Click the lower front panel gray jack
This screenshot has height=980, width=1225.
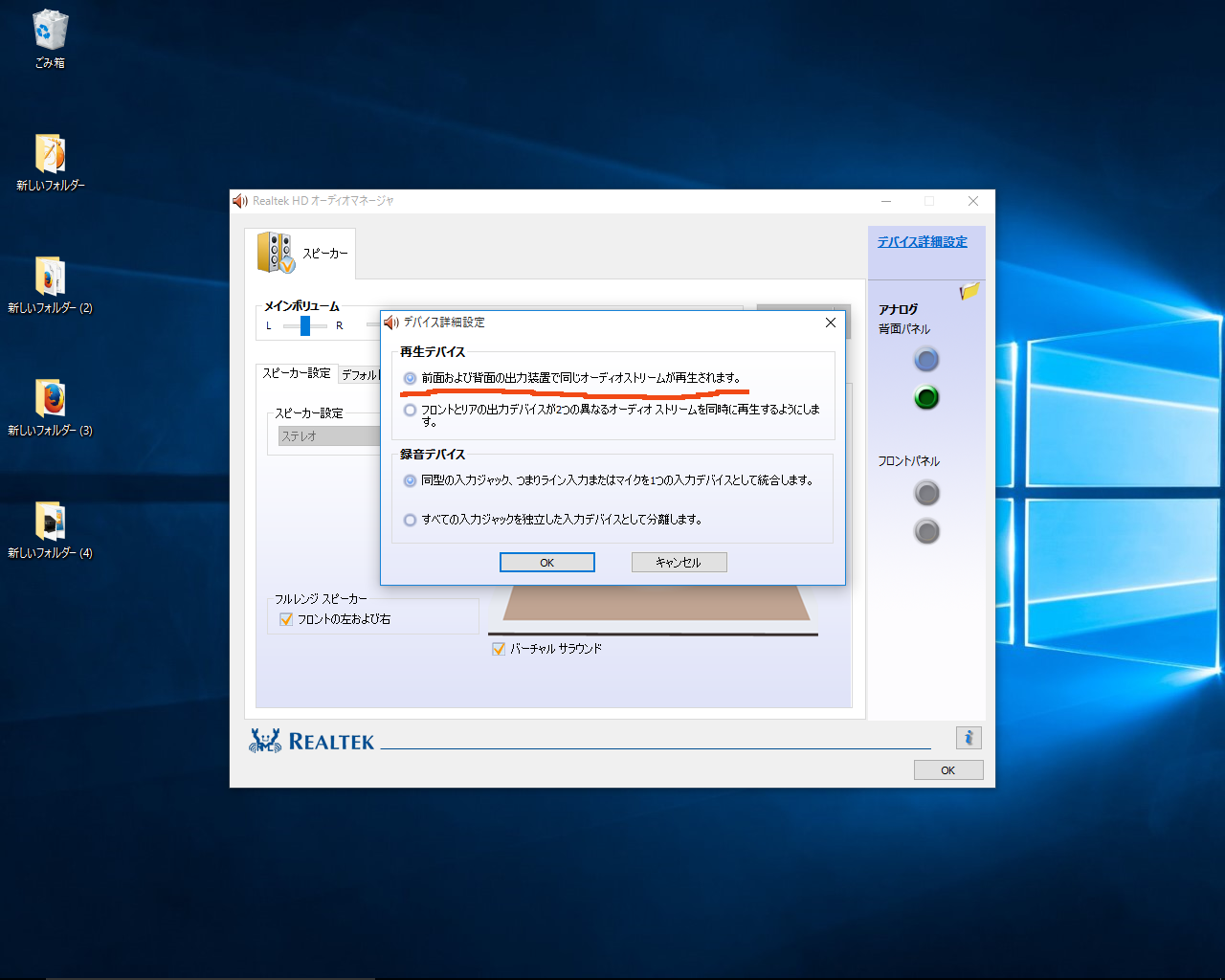point(926,531)
